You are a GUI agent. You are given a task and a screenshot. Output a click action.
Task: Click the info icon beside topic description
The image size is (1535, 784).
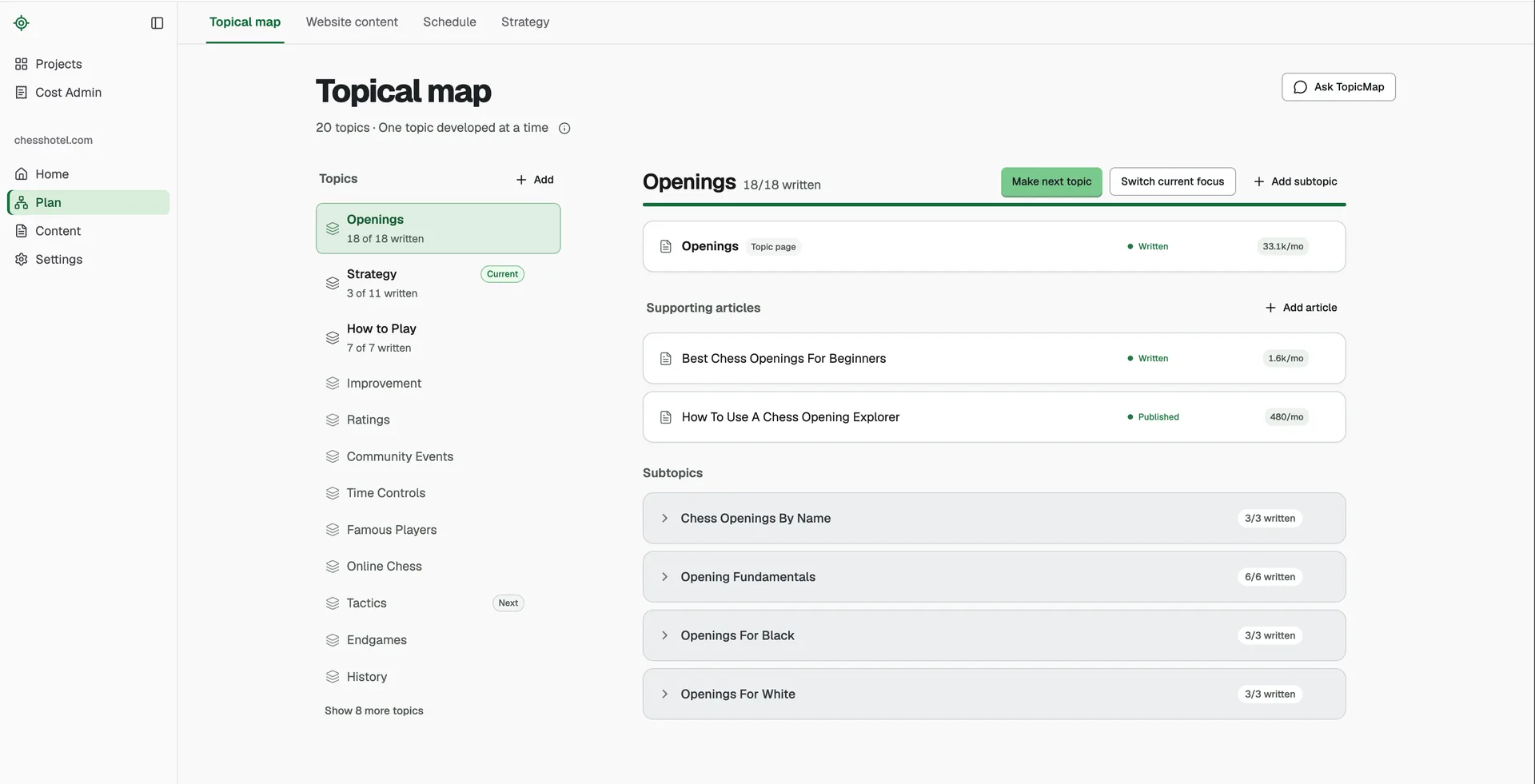(564, 129)
